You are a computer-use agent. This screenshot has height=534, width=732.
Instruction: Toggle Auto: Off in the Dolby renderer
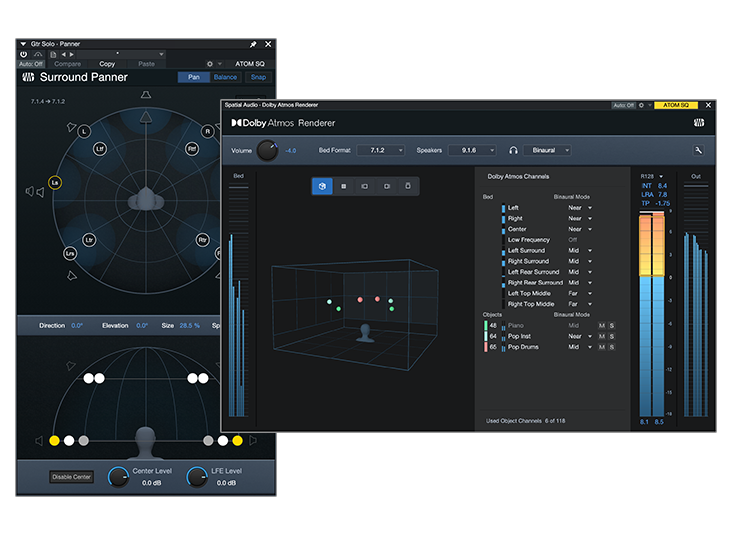click(623, 105)
